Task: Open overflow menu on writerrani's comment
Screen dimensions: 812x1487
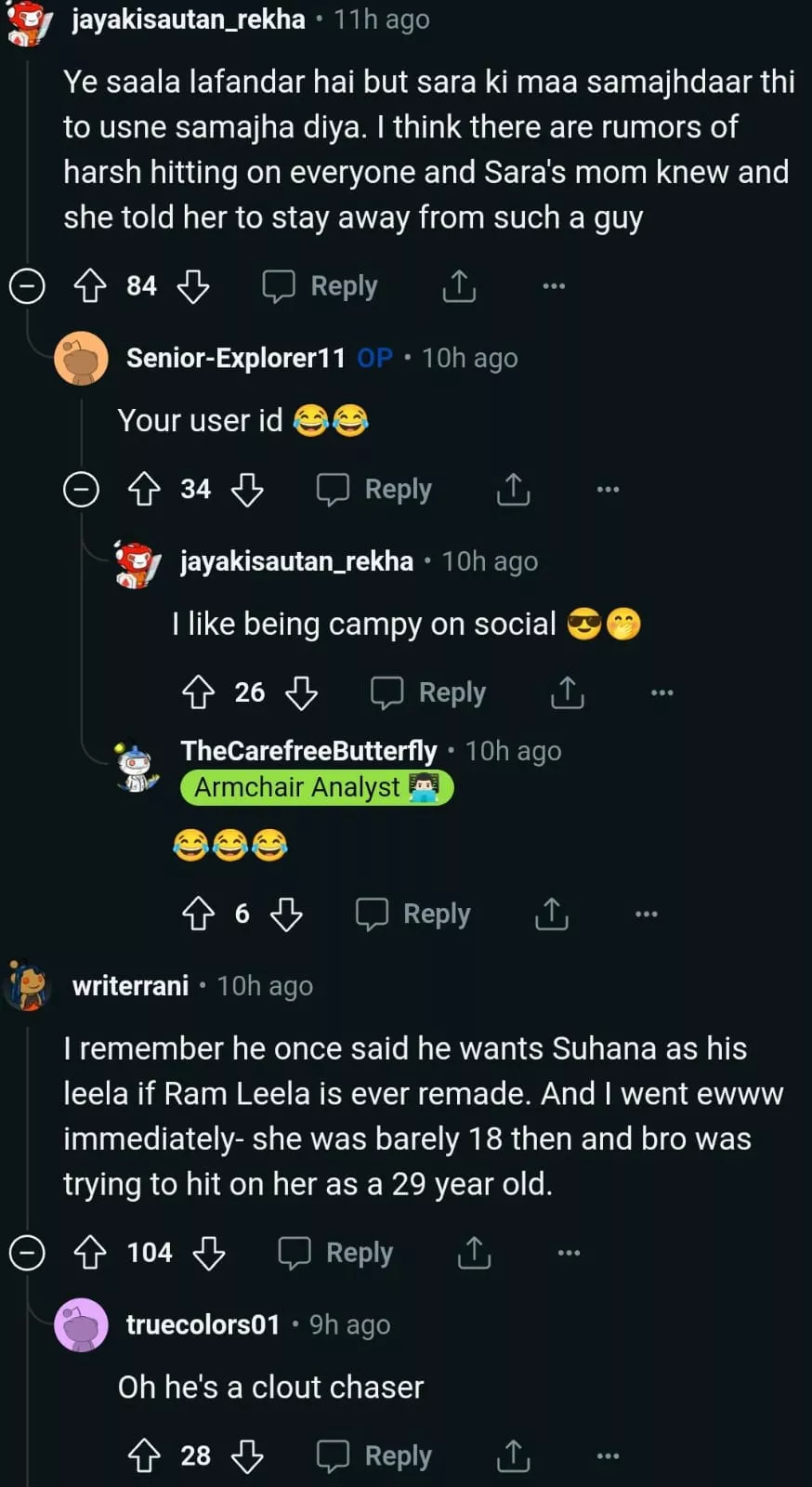Action: [569, 1253]
